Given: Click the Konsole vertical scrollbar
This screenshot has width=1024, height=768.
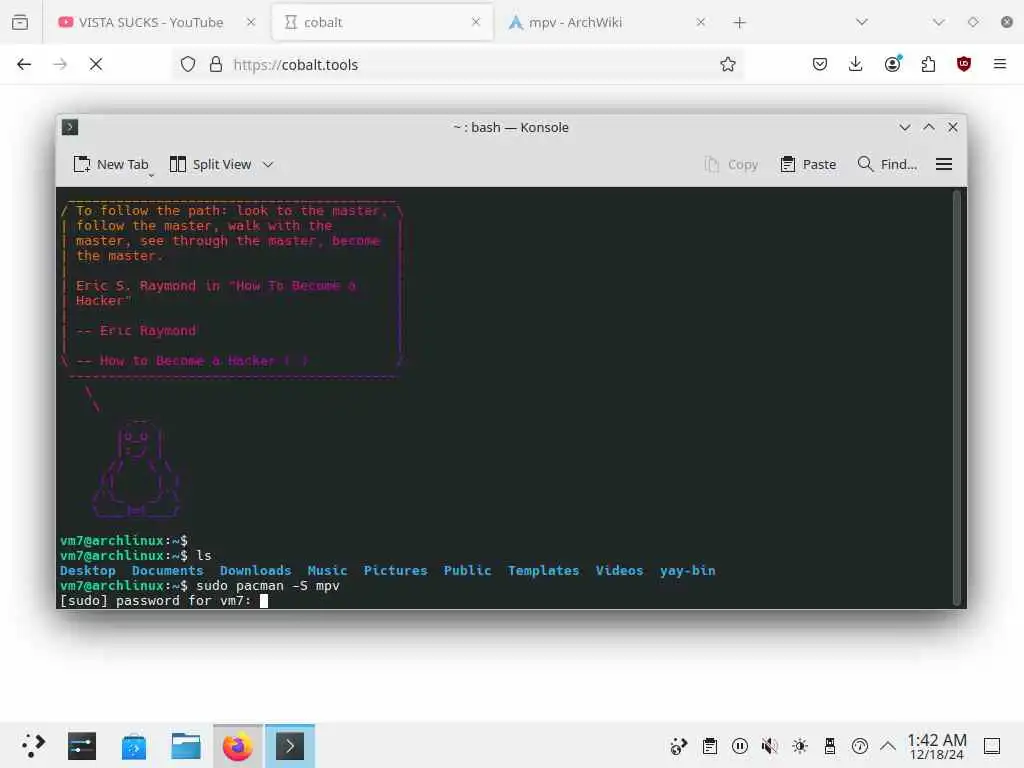Looking at the screenshot, I should (x=957, y=397).
